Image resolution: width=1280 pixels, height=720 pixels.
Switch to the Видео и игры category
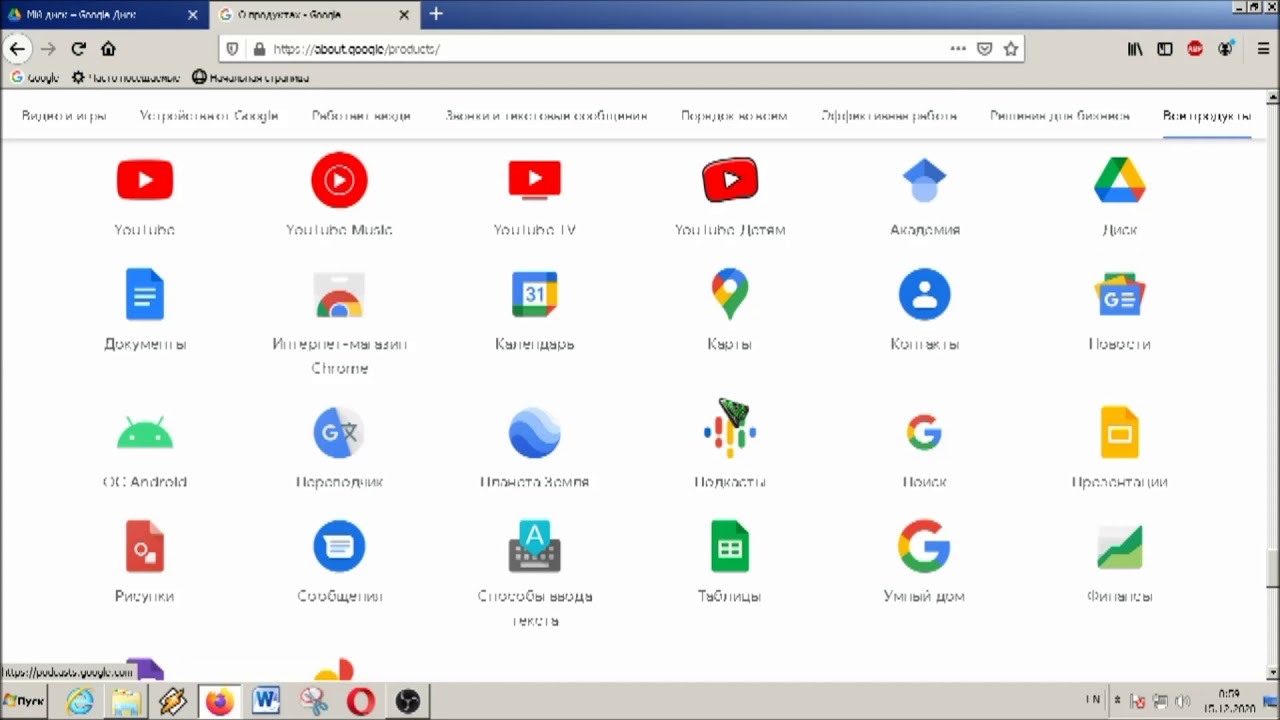click(x=64, y=116)
